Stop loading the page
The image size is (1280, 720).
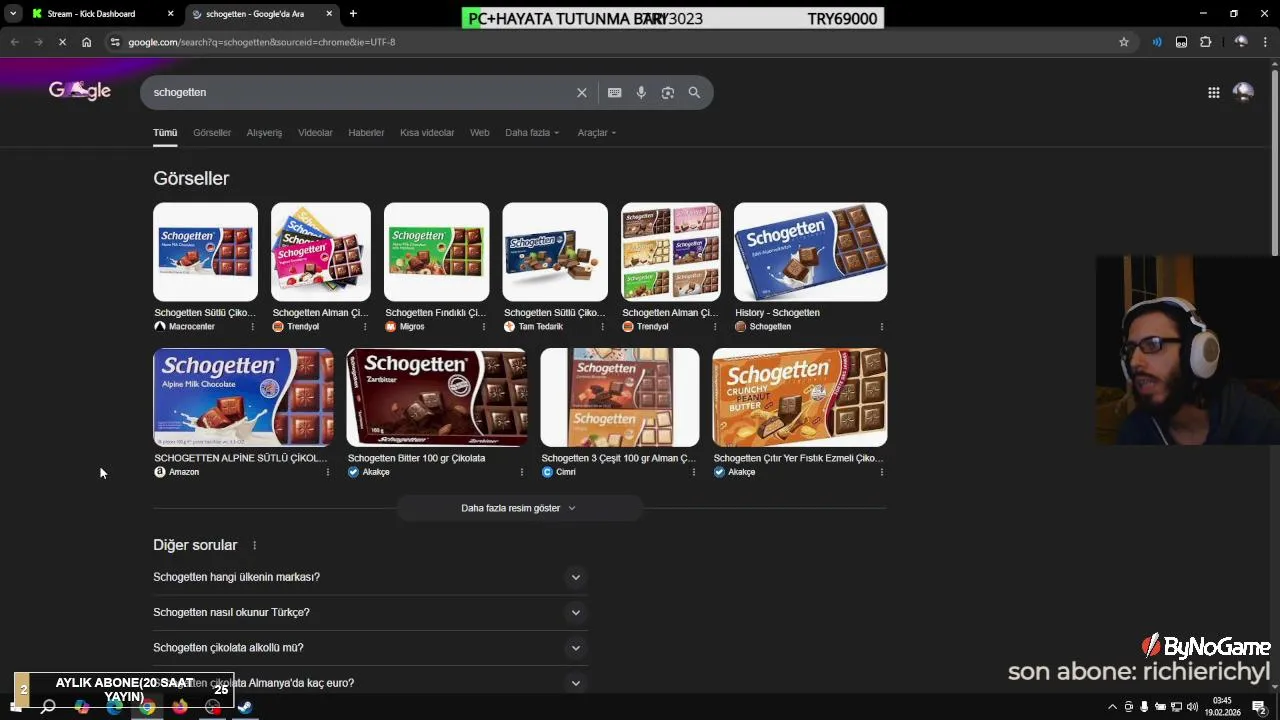pos(62,42)
